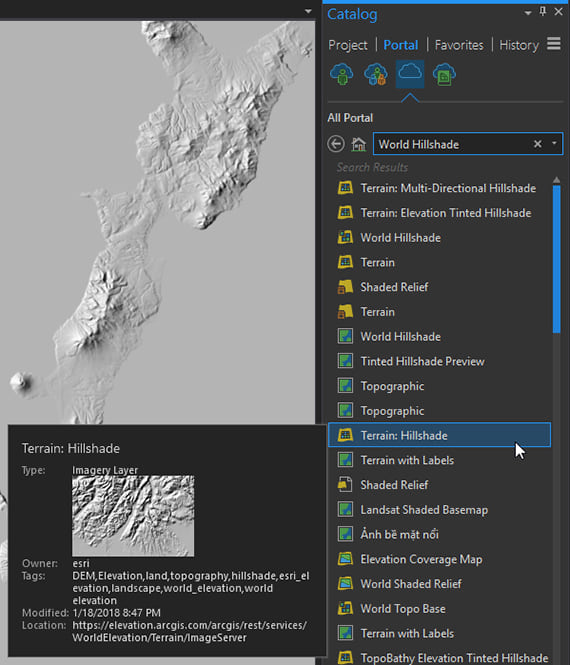Select the World Topo Base result

click(x=403, y=609)
